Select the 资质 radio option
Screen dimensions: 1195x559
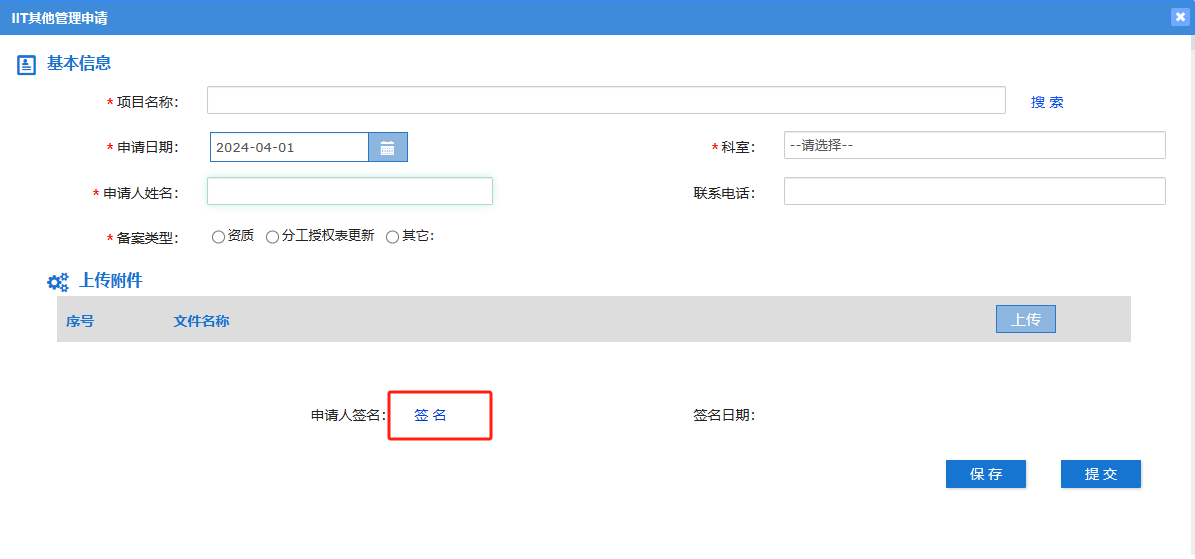(218, 237)
